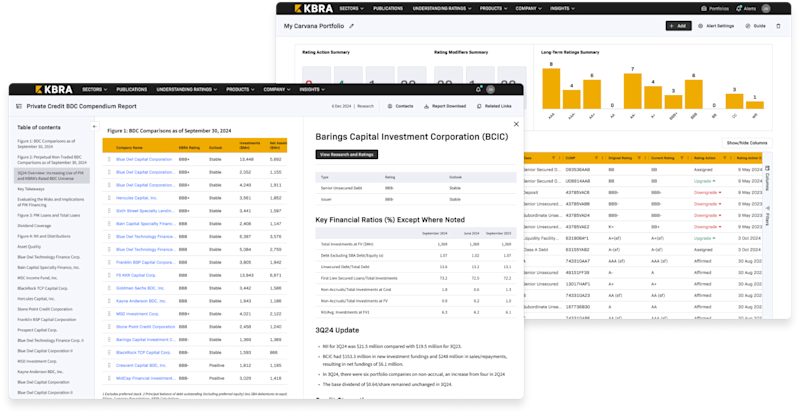Screen dimensions: 800x412
Task: Open Goldman Sachs BDC, Inc. link
Action: click(x=141, y=288)
